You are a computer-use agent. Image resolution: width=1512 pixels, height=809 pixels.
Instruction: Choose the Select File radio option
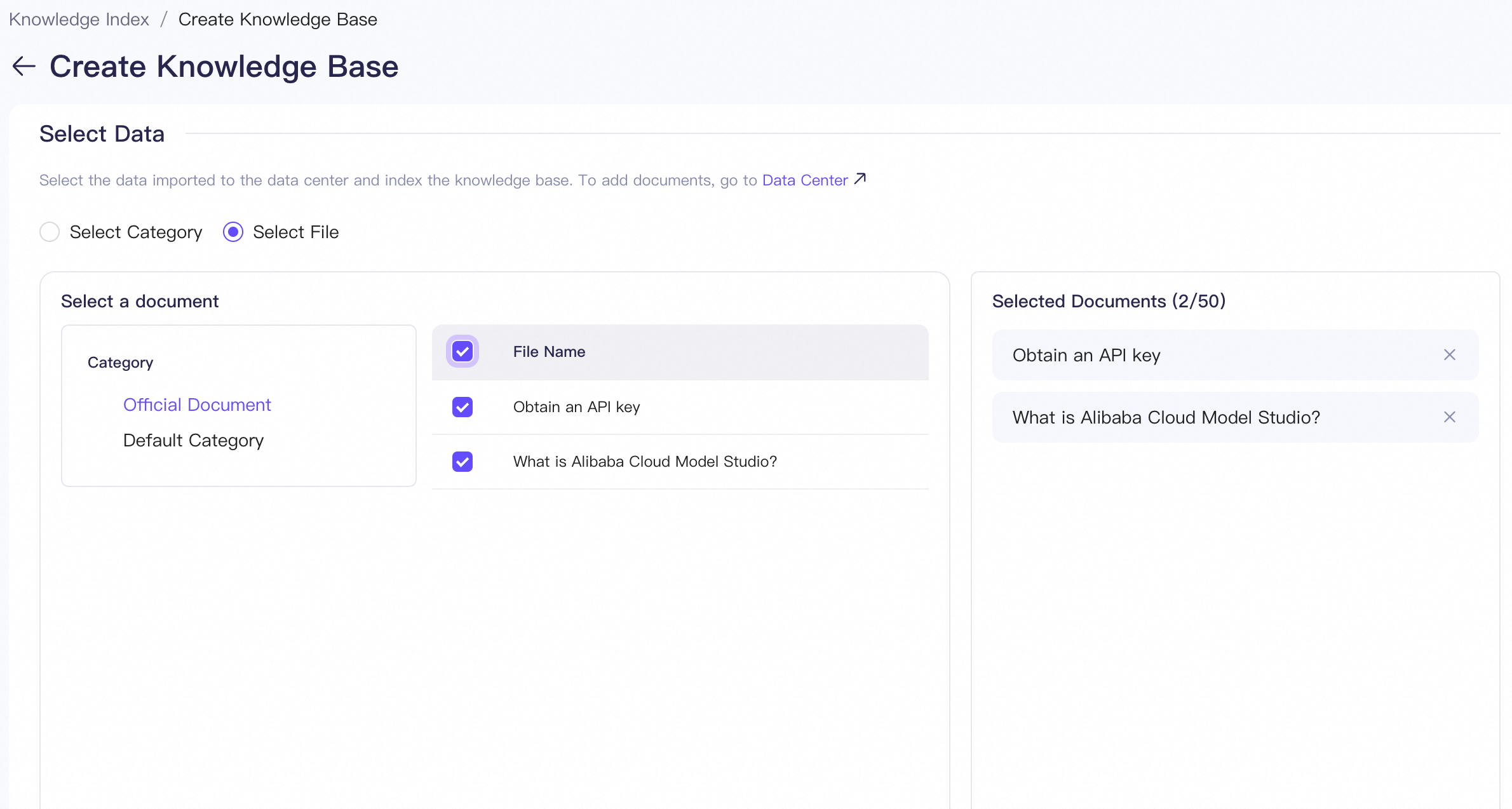tap(233, 232)
